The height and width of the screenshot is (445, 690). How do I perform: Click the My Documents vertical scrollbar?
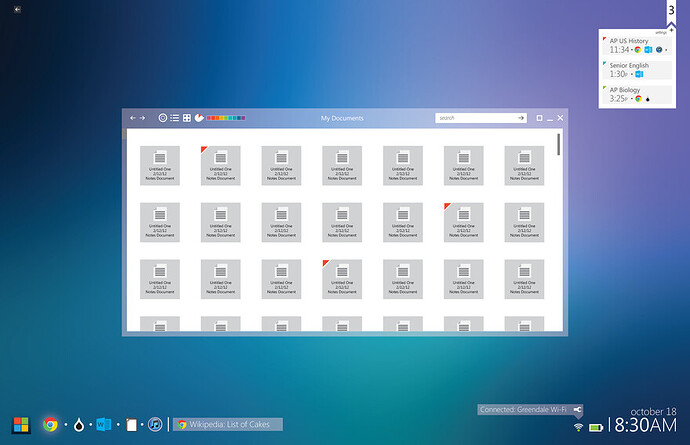pyautogui.click(x=558, y=144)
